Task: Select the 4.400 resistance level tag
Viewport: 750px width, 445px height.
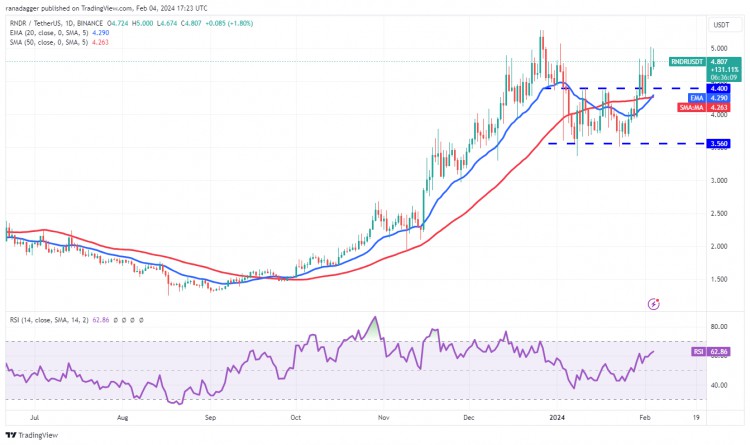Action: coord(718,89)
